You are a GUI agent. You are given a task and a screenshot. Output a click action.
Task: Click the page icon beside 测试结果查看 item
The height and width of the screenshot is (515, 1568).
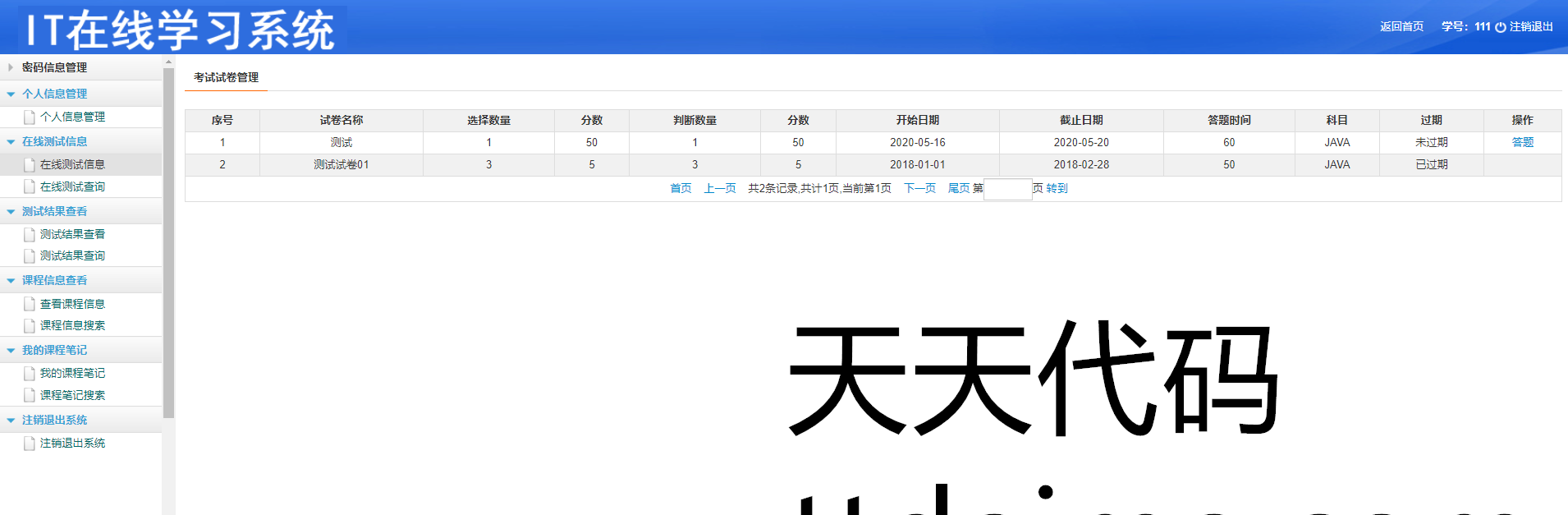[x=30, y=235]
